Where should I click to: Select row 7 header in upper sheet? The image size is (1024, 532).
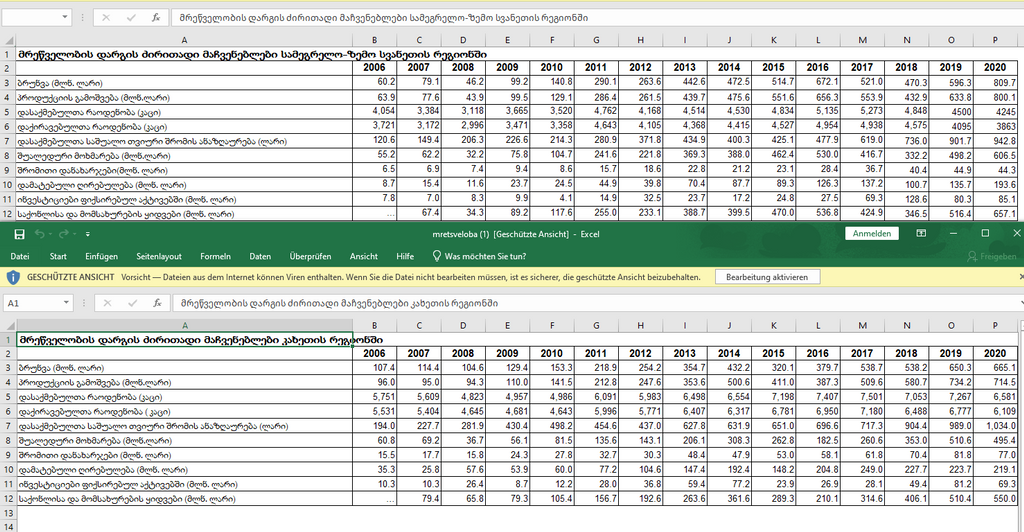click(7, 141)
